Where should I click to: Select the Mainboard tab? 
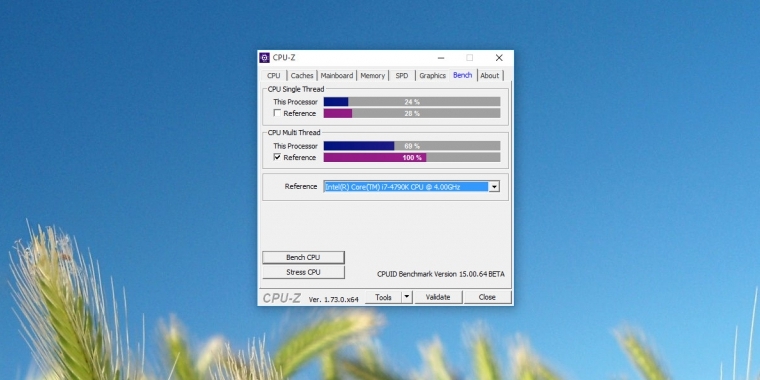337,76
